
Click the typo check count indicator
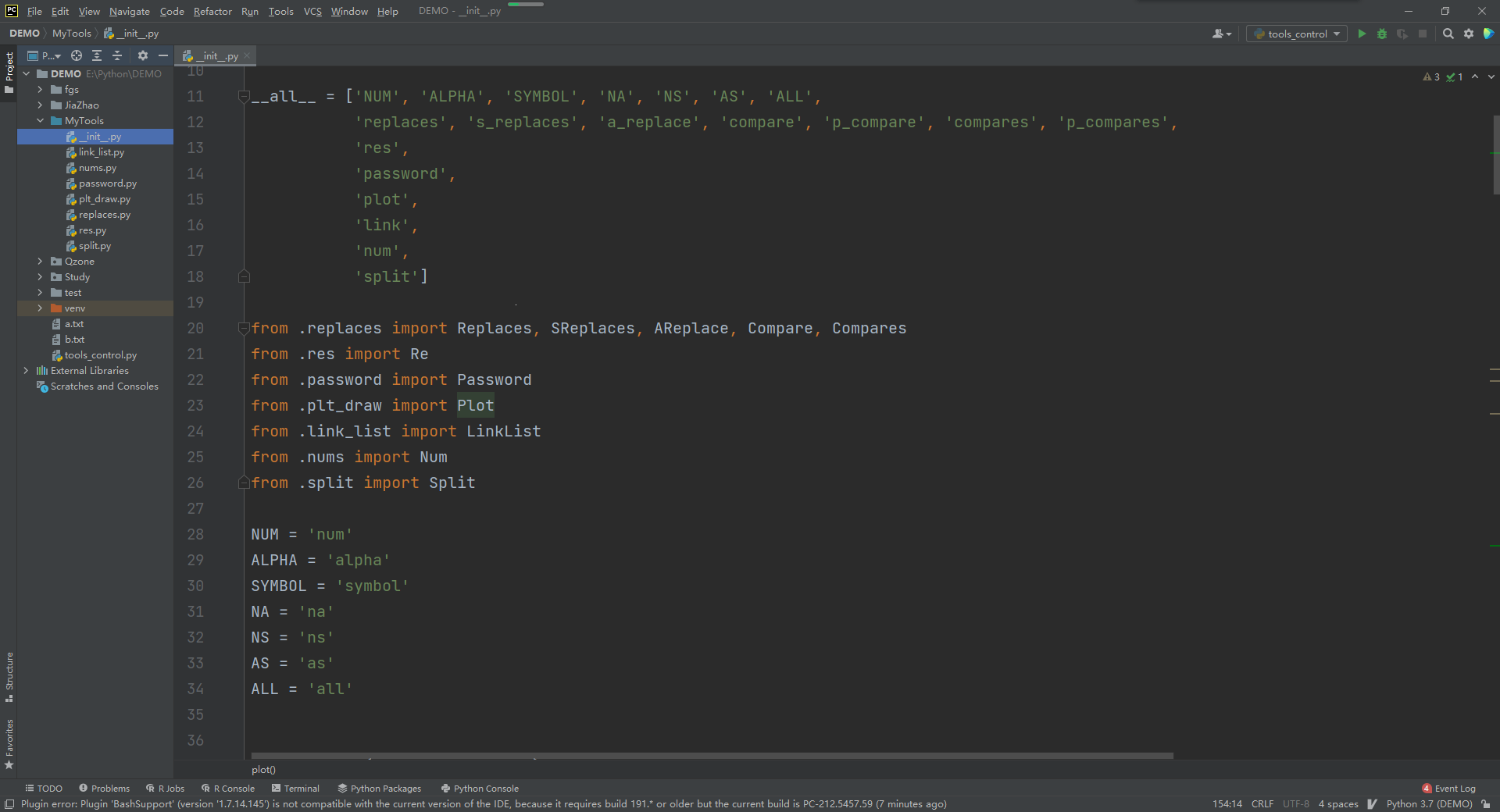point(1455,77)
